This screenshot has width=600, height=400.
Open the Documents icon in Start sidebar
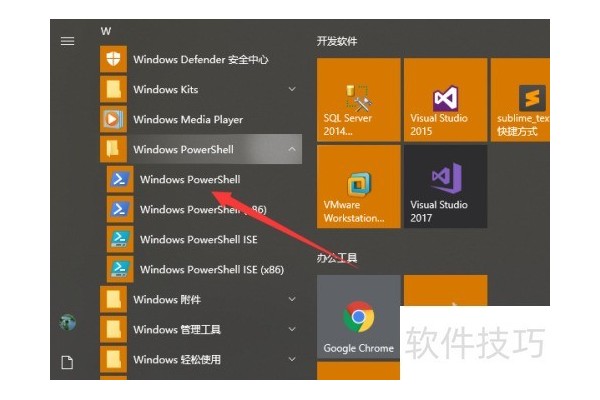pyautogui.click(x=67, y=362)
